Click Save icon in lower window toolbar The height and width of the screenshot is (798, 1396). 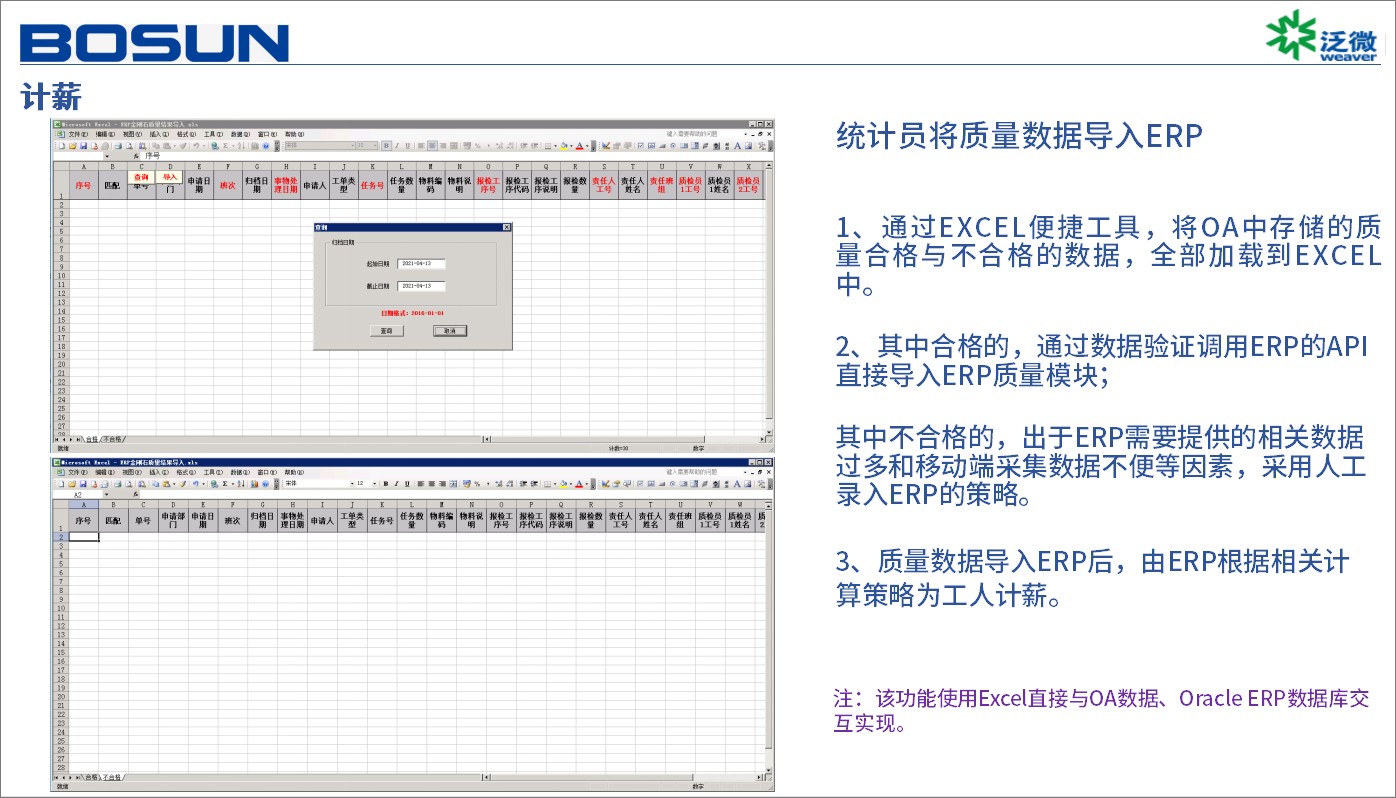point(83,484)
